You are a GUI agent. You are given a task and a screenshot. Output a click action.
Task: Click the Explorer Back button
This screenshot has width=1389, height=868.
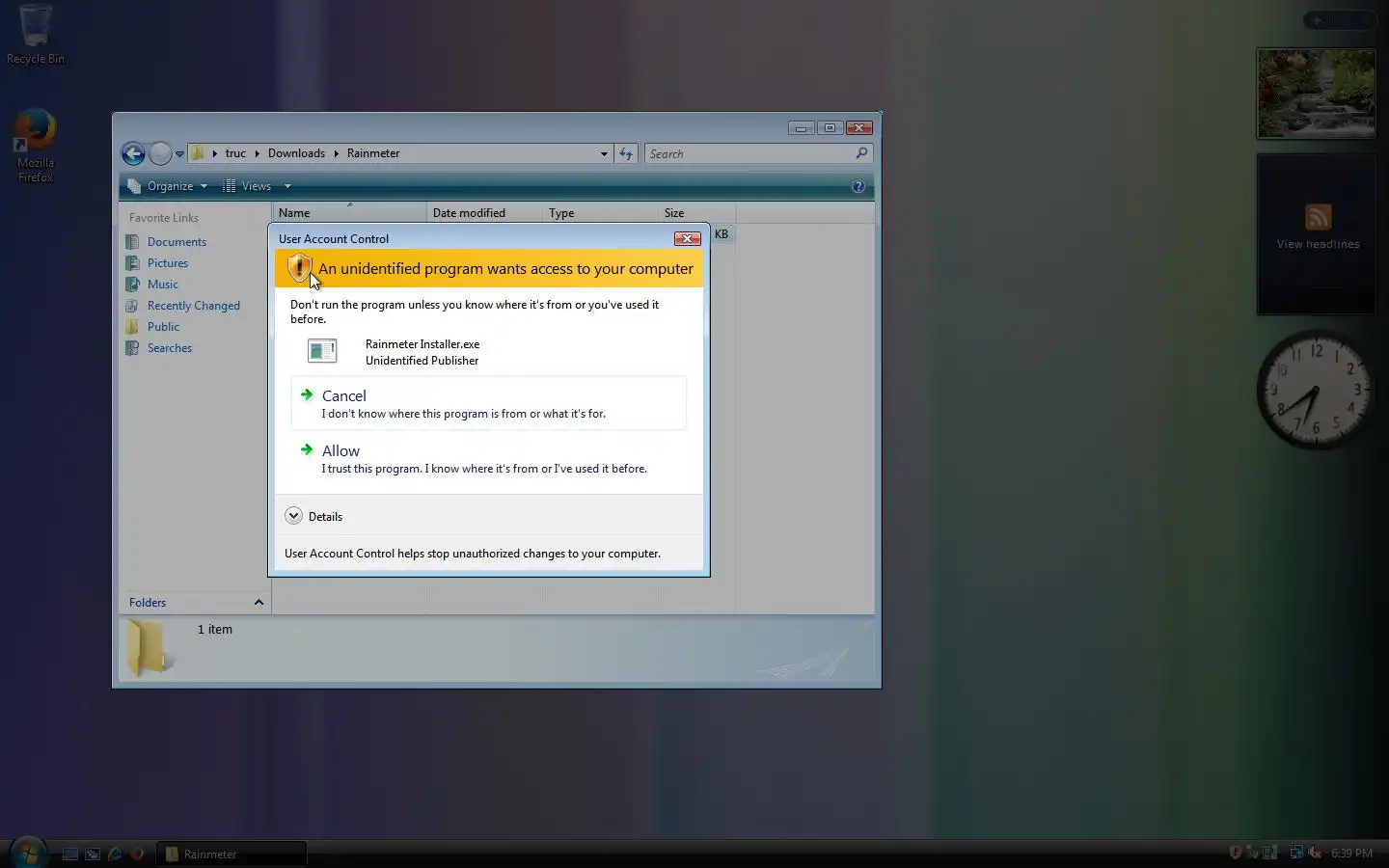(x=133, y=153)
